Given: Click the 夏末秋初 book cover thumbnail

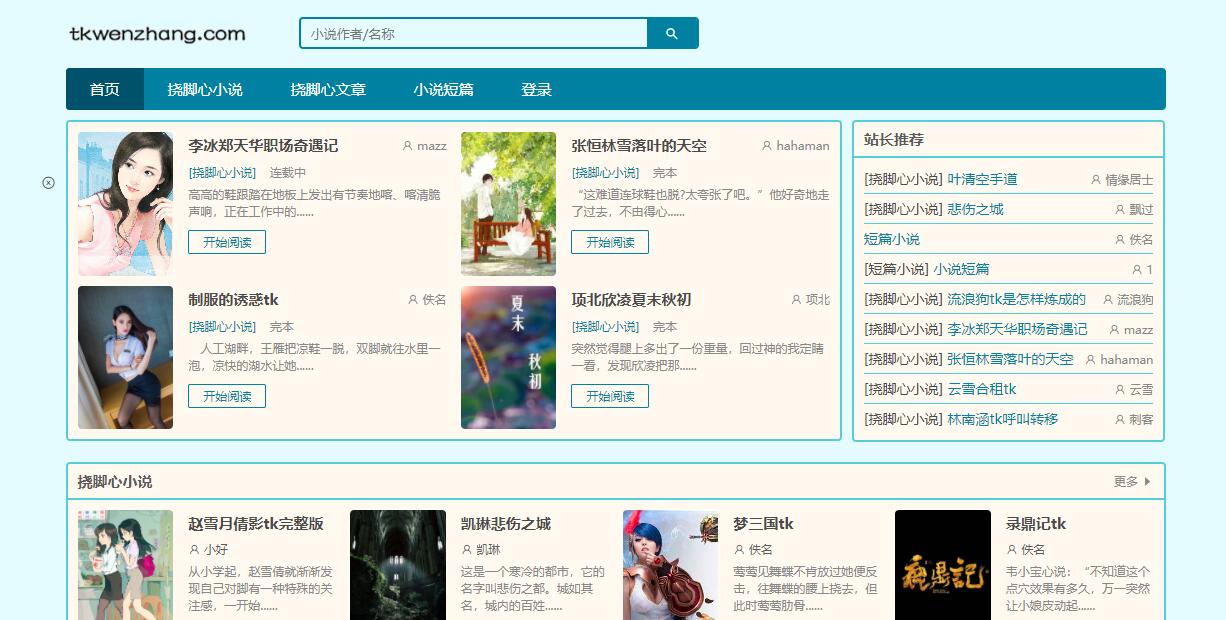Looking at the screenshot, I should [x=508, y=357].
